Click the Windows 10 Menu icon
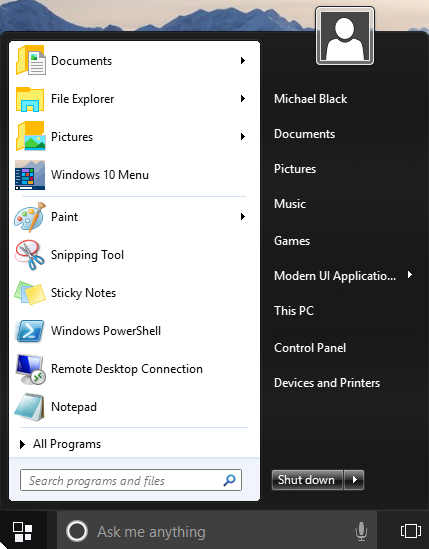Viewport: 429px width, 549px height. (30, 175)
